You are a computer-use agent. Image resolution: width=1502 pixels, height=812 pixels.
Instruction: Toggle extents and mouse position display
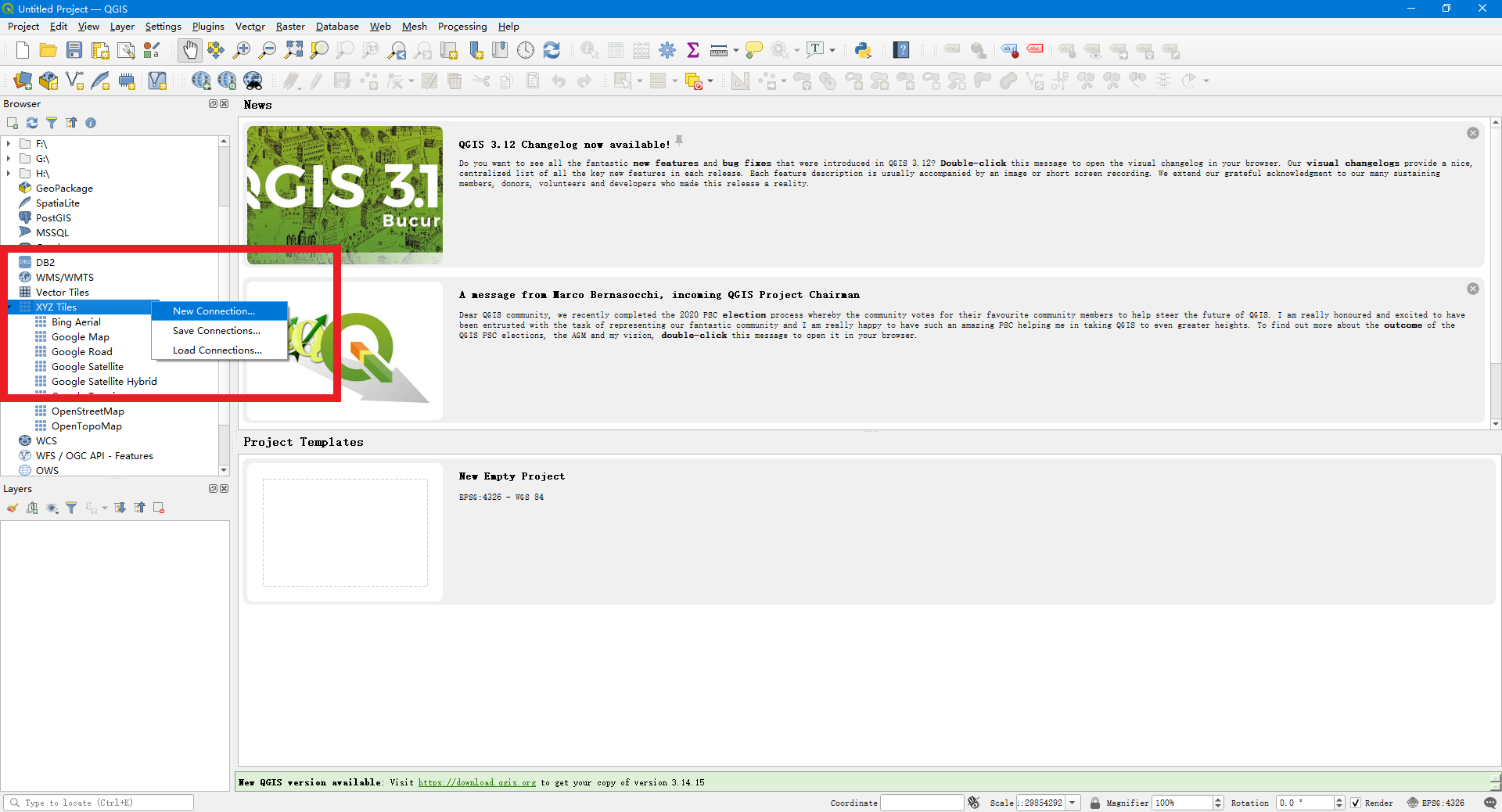point(974,803)
